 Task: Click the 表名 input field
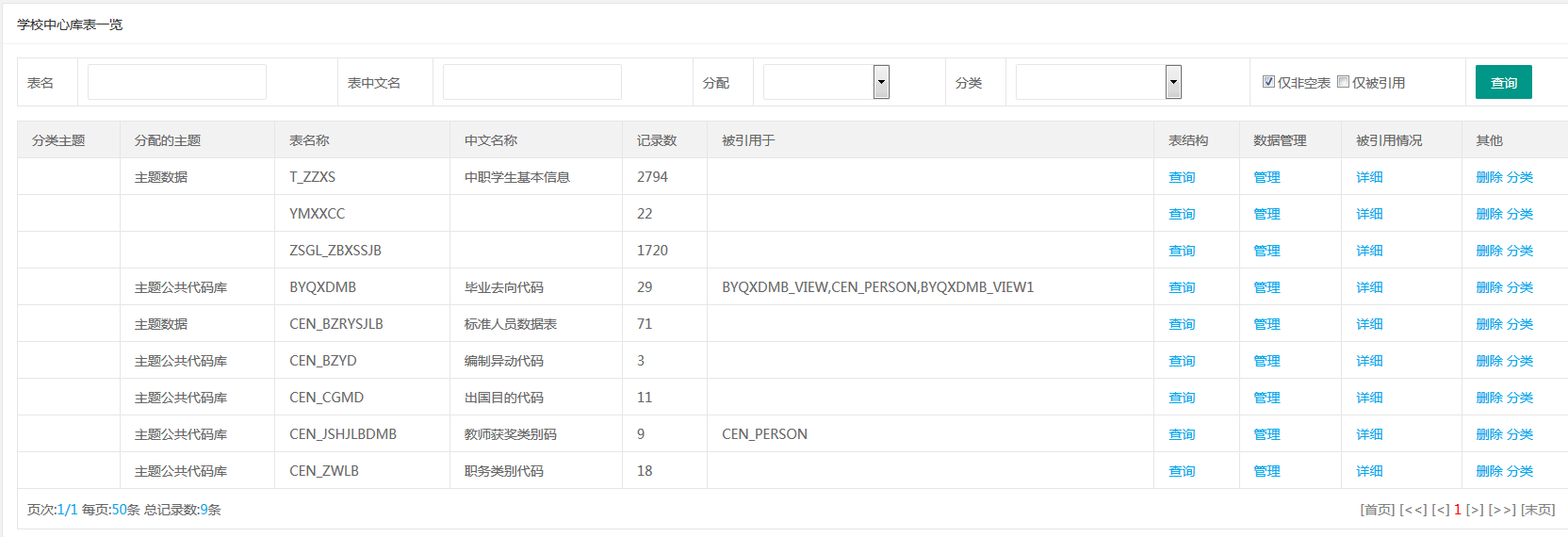tap(177, 82)
